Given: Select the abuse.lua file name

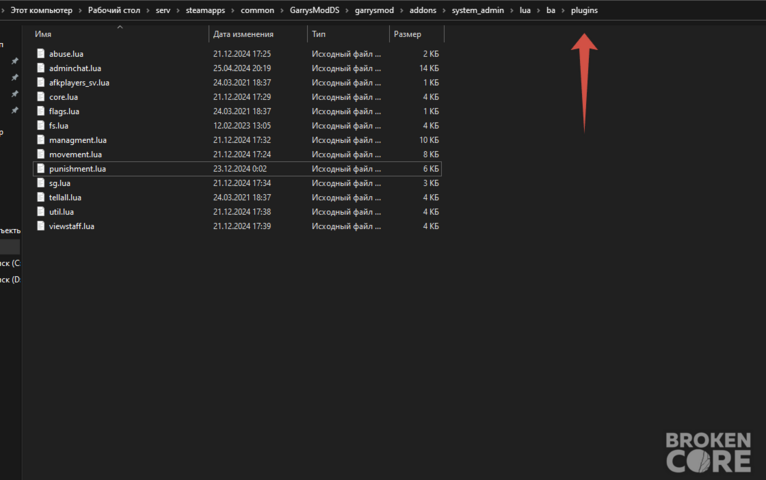Looking at the screenshot, I should tap(66, 54).
